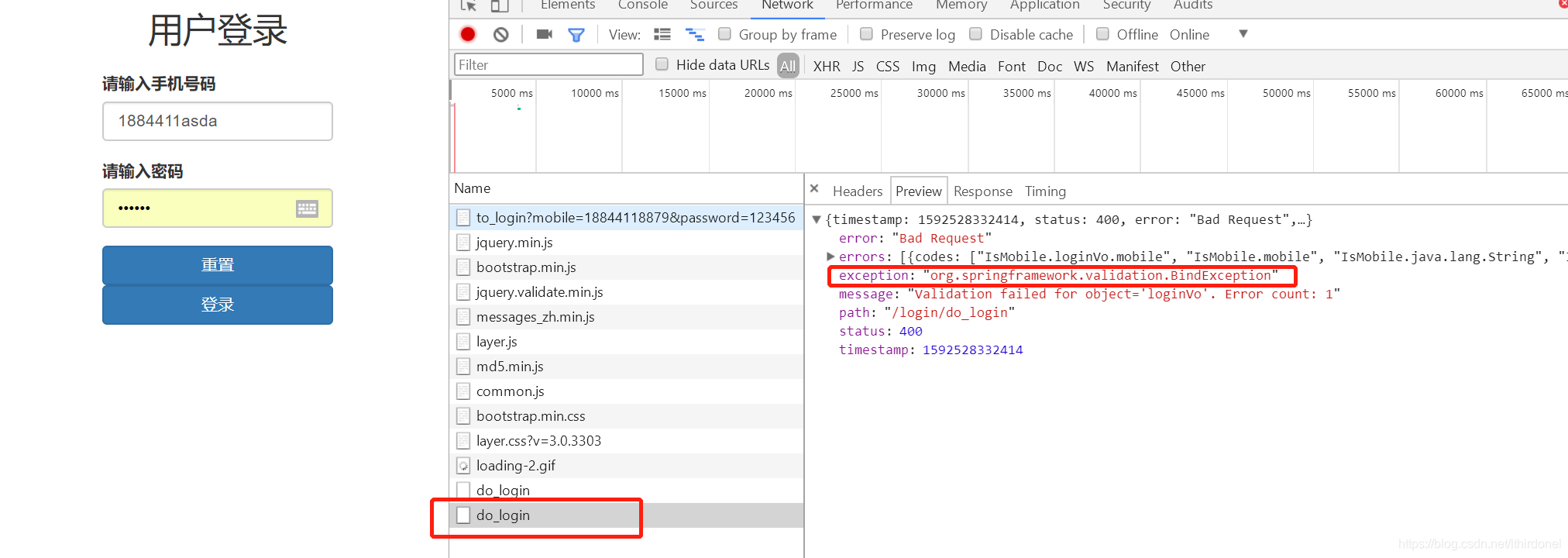Filter requests by Other type
The height and width of the screenshot is (558, 1568).
click(1188, 67)
